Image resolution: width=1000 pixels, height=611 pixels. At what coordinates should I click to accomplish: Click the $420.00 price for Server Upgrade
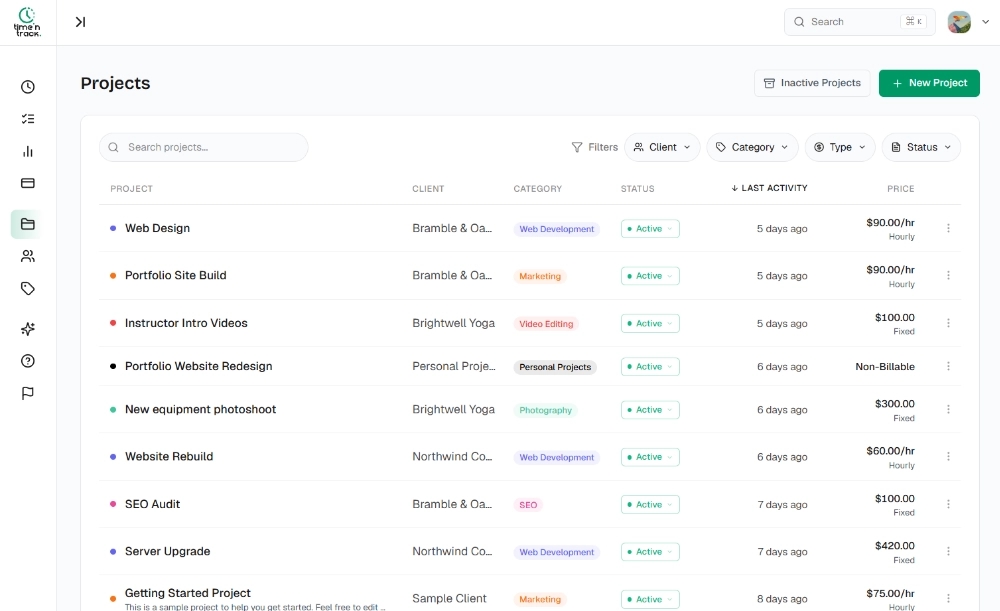coord(894,546)
